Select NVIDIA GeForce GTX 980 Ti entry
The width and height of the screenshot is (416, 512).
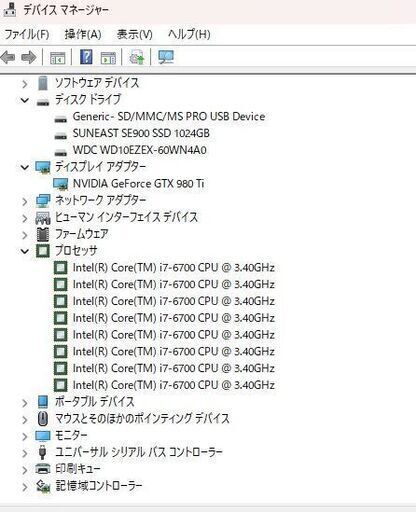tap(138, 184)
